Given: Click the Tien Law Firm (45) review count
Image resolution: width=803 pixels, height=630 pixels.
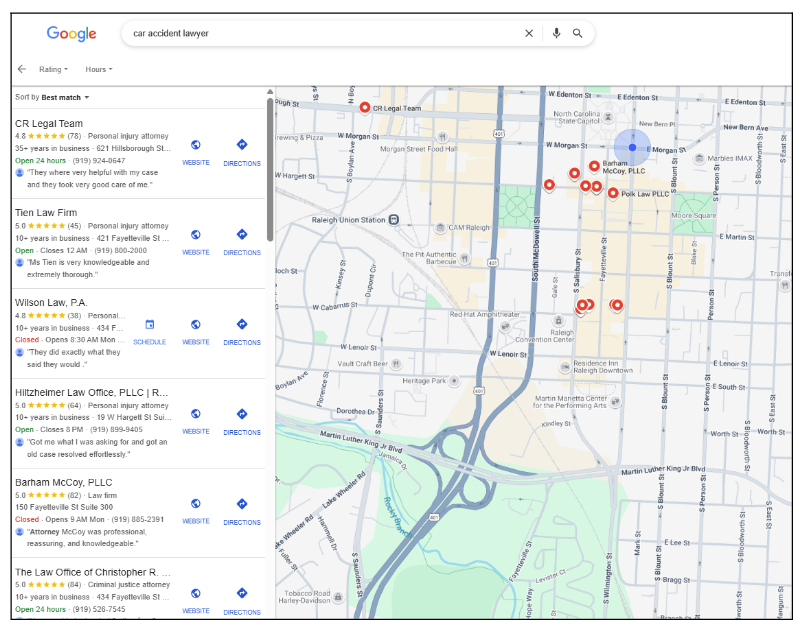Looking at the screenshot, I should tap(74, 226).
